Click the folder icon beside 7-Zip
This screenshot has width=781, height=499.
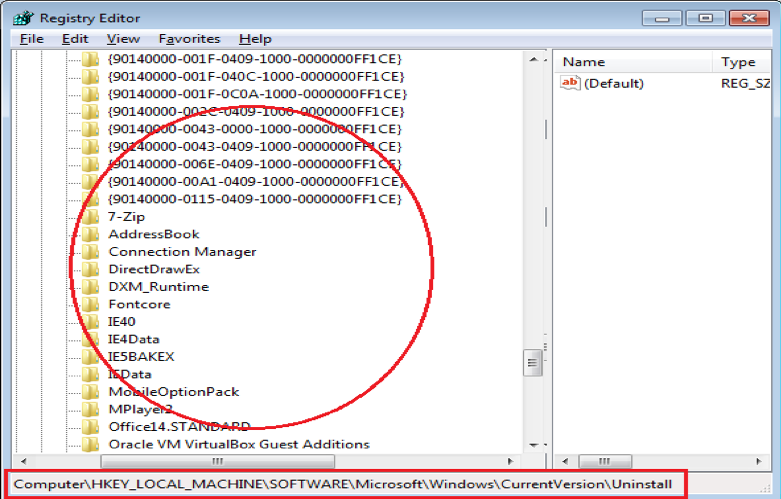click(91, 217)
